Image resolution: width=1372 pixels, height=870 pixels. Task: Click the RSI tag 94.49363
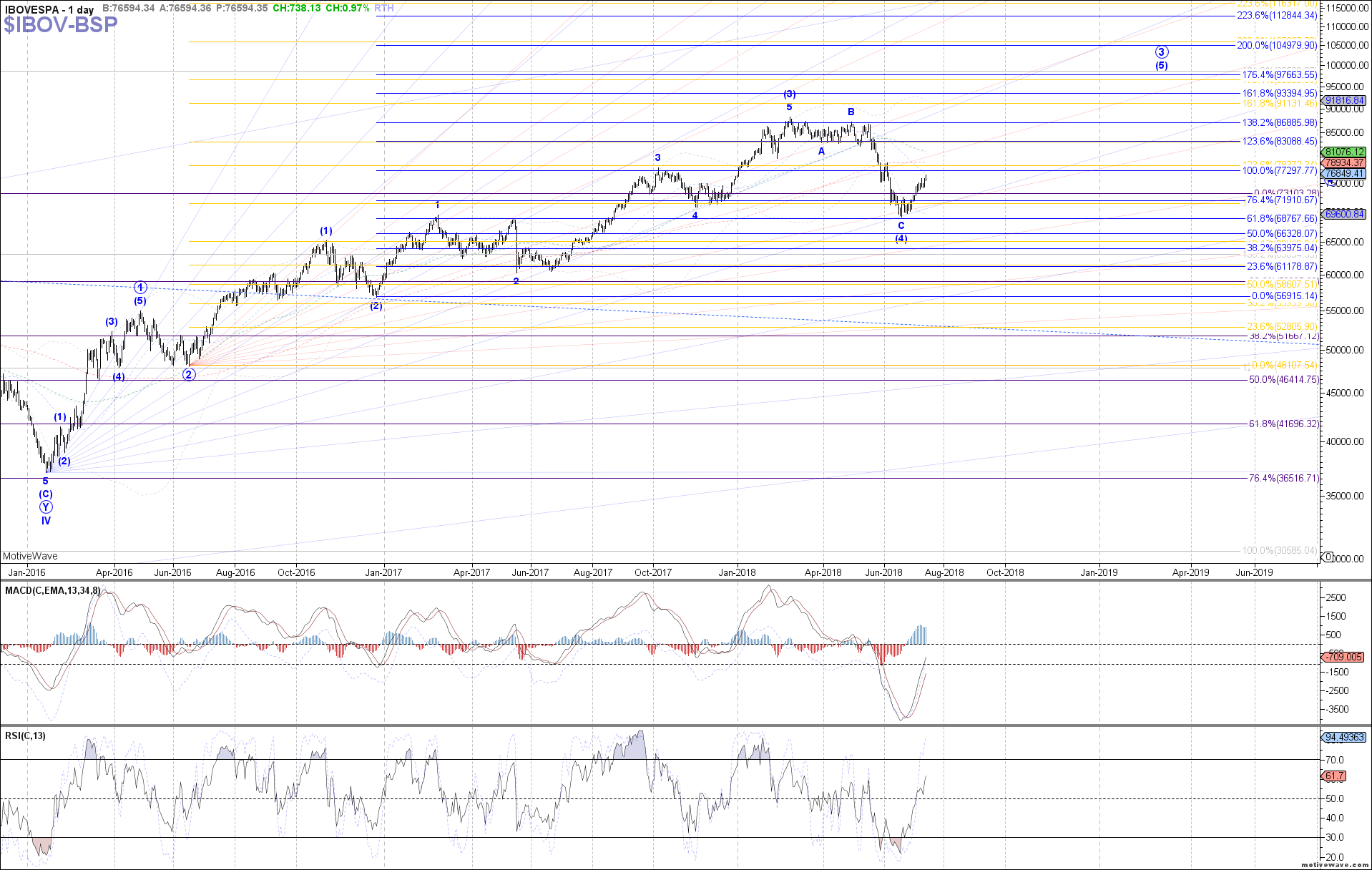[1345, 737]
